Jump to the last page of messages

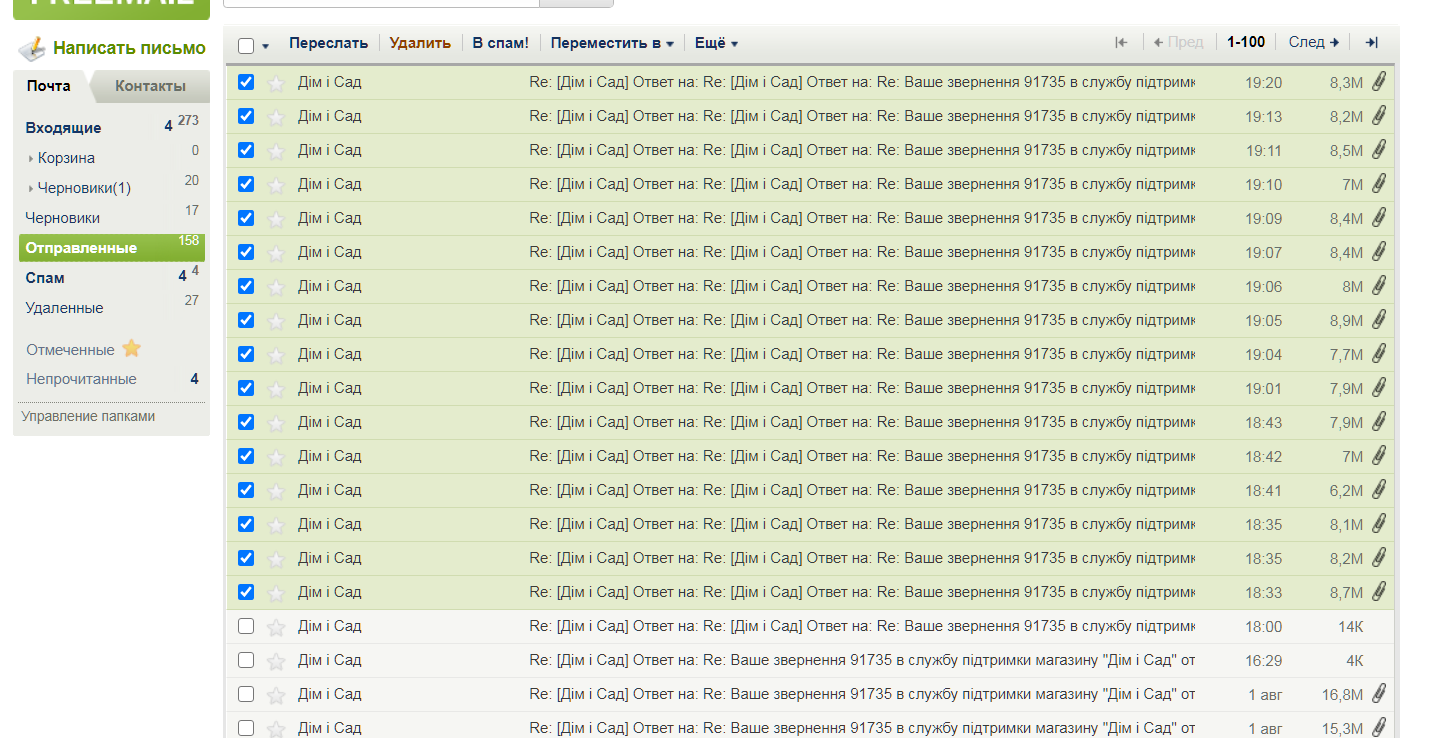coord(1372,42)
